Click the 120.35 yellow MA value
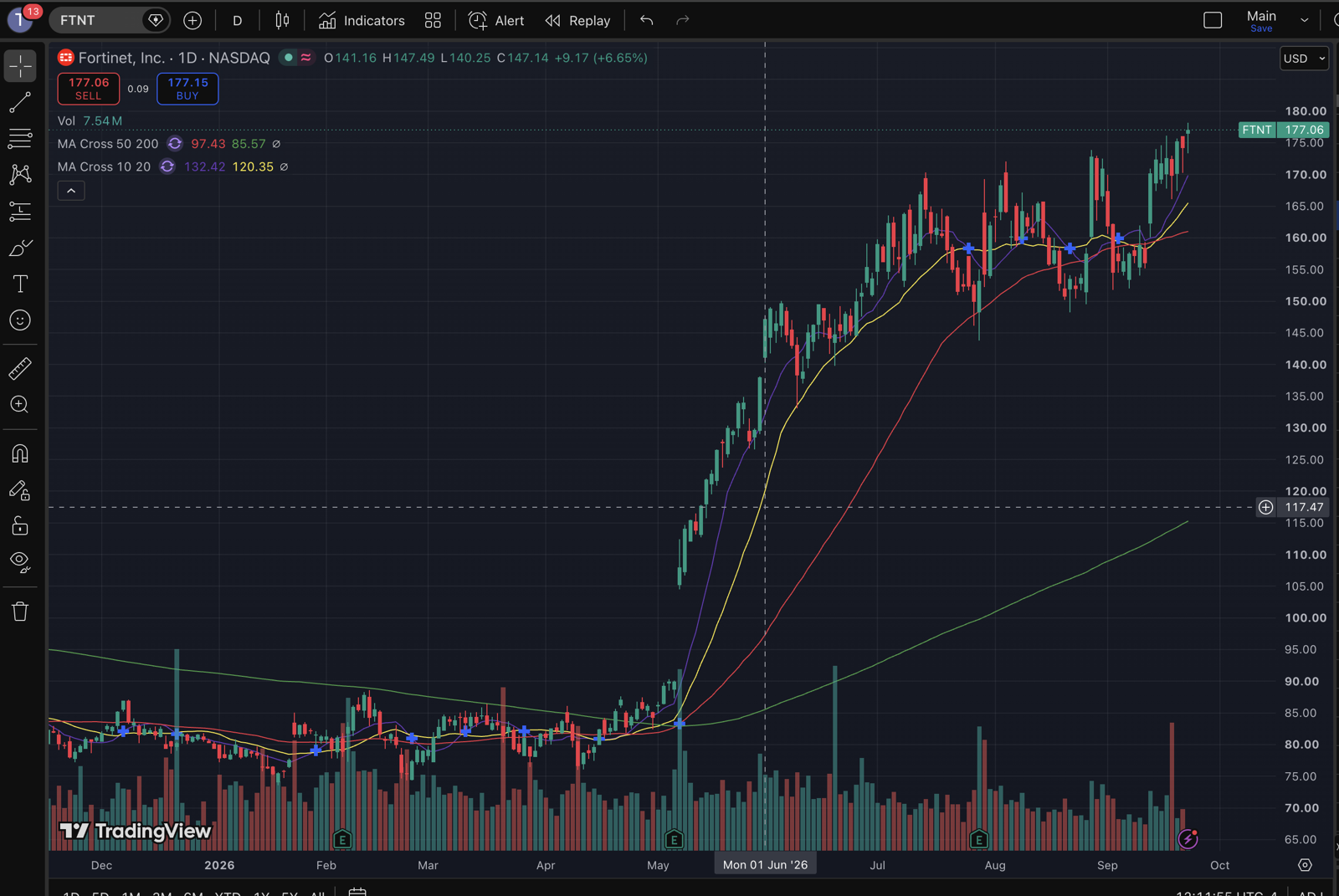Screen dimensions: 1339x896 click(x=253, y=166)
